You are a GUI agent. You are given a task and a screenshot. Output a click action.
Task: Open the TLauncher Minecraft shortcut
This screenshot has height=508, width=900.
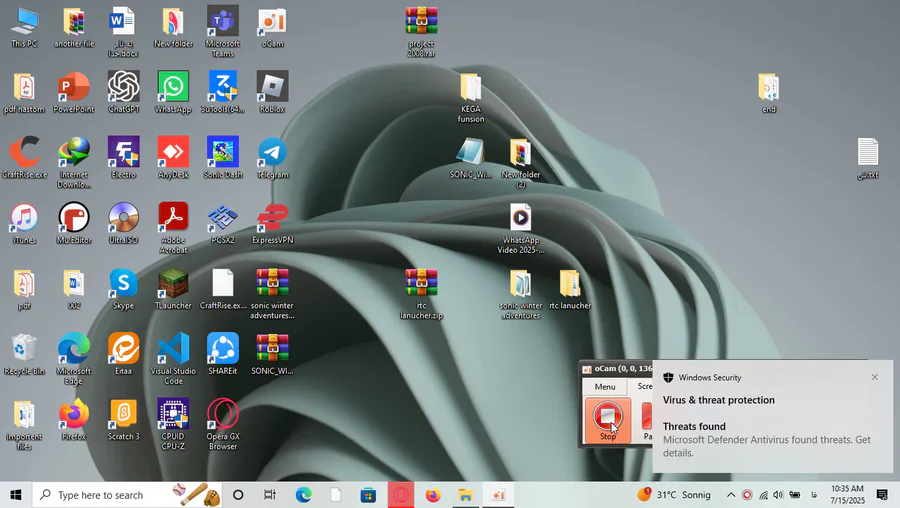pos(173,289)
